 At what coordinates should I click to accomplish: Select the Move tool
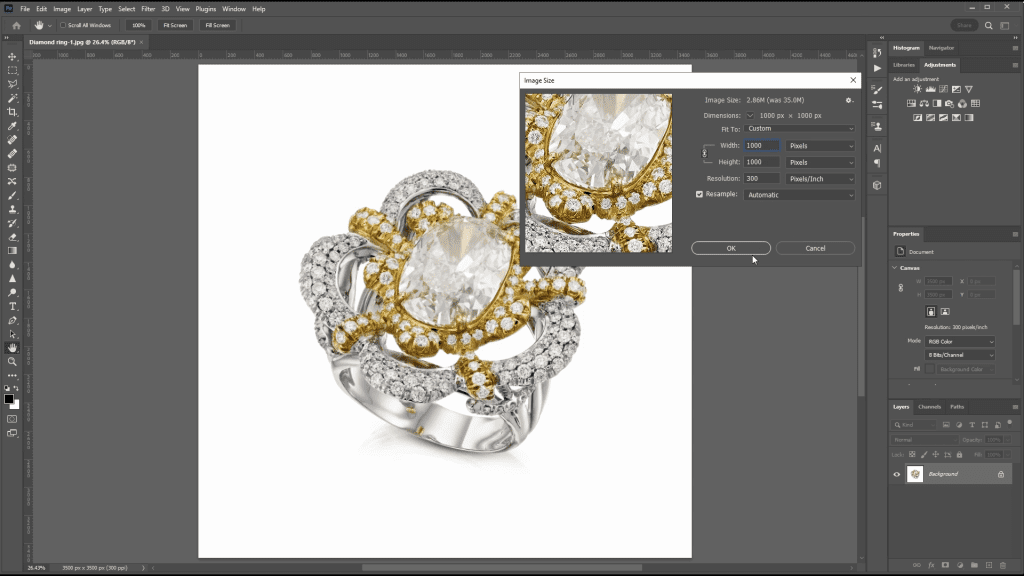click(12, 56)
